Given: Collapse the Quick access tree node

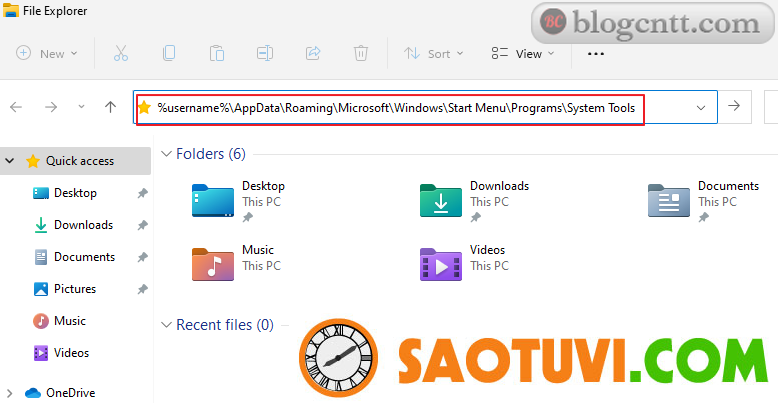Looking at the screenshot, I should 9,161.
